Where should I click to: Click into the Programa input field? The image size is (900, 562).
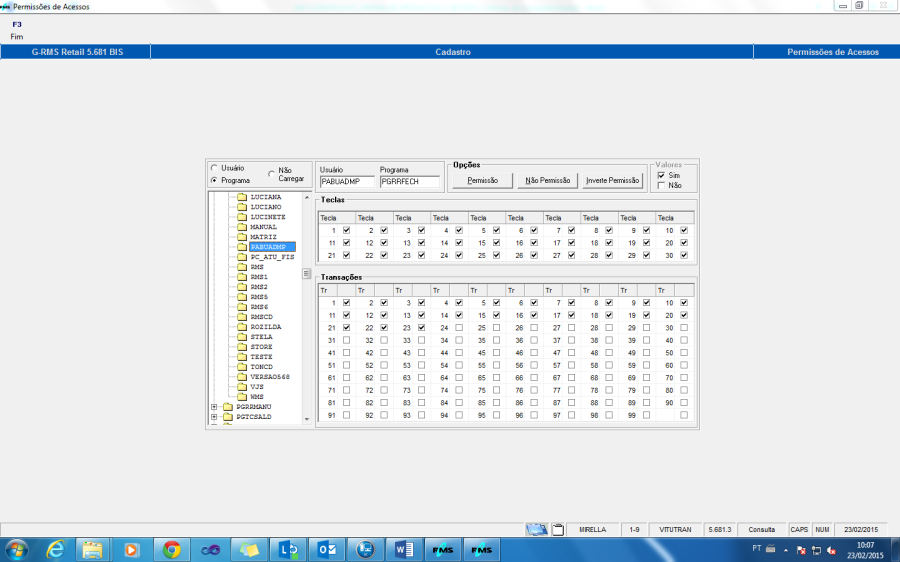click(x=410, y=182)
